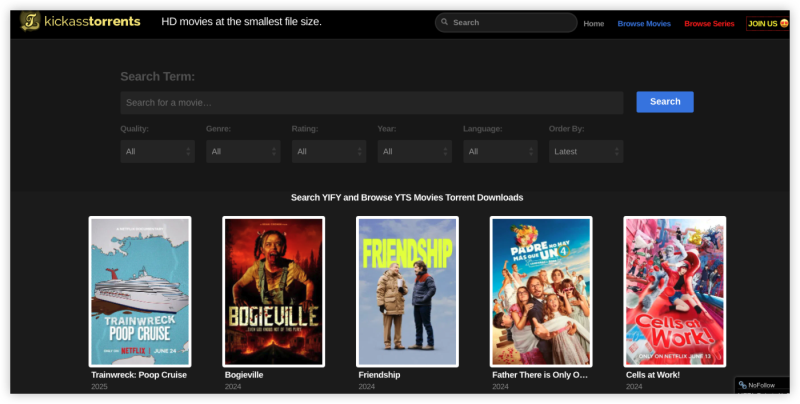The image size is (800, 404).
Task: Click the Friendship title link below poster
Action: coord(379,375)
